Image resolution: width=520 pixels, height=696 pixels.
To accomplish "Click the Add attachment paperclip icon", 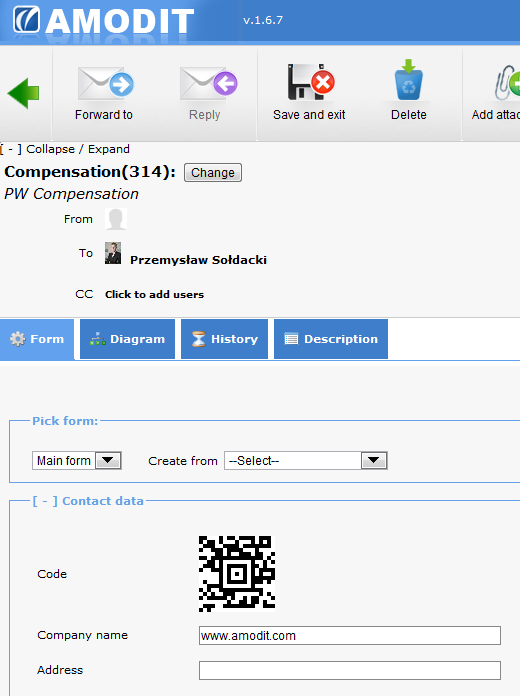I will pos(507,83).
